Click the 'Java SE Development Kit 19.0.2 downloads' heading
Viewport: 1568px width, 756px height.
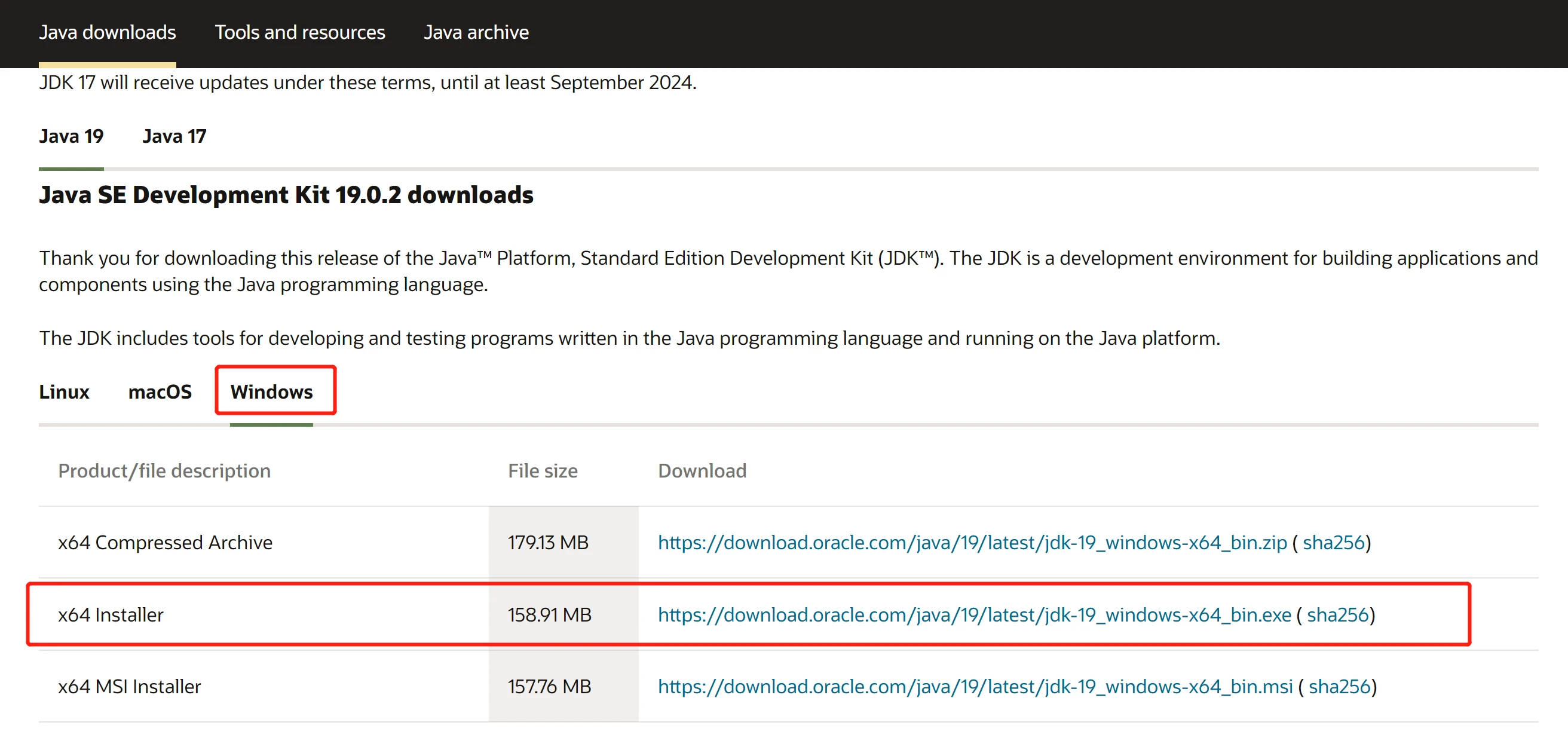pyautogui.click(x=286, y=195)
